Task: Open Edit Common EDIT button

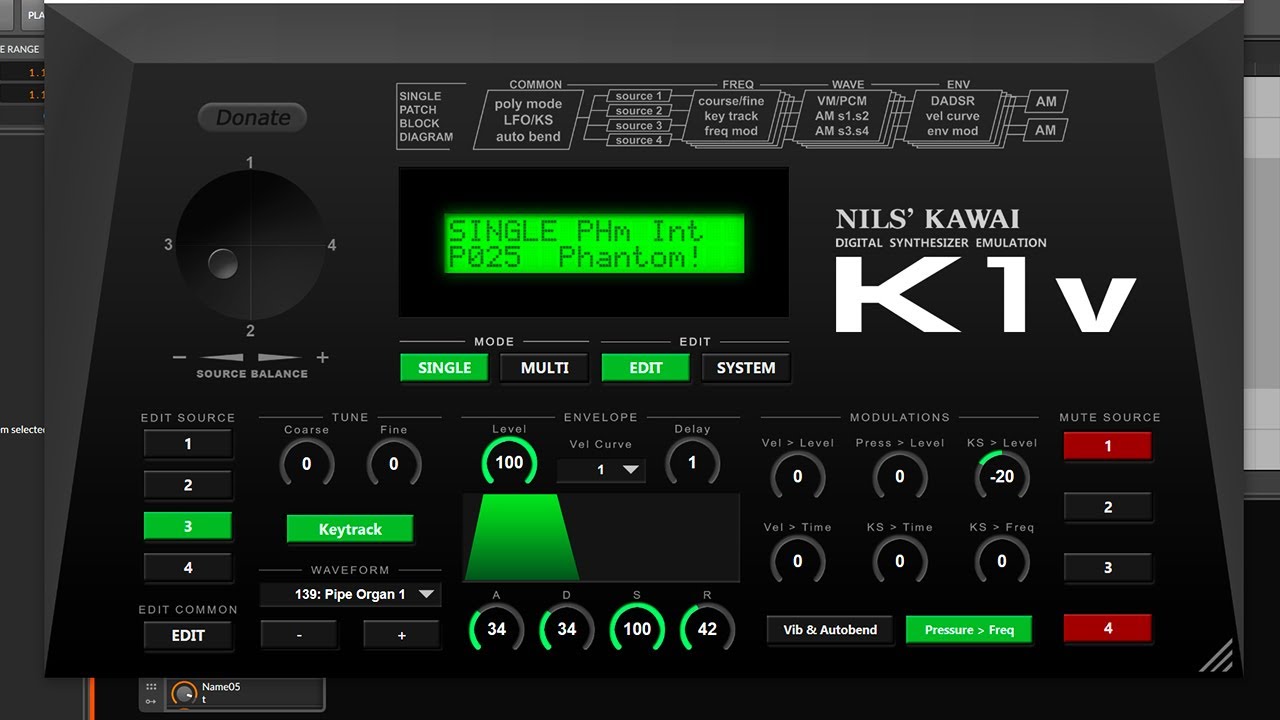Action: [188, 635]
